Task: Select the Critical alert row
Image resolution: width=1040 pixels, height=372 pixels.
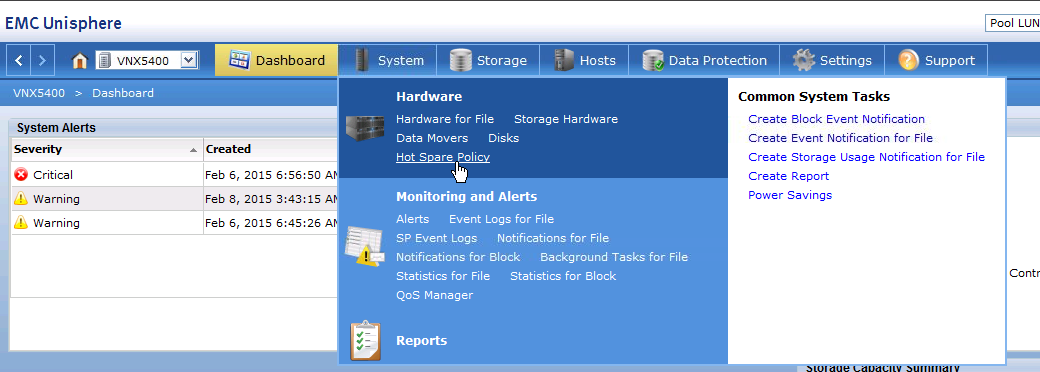Action: 174,175
